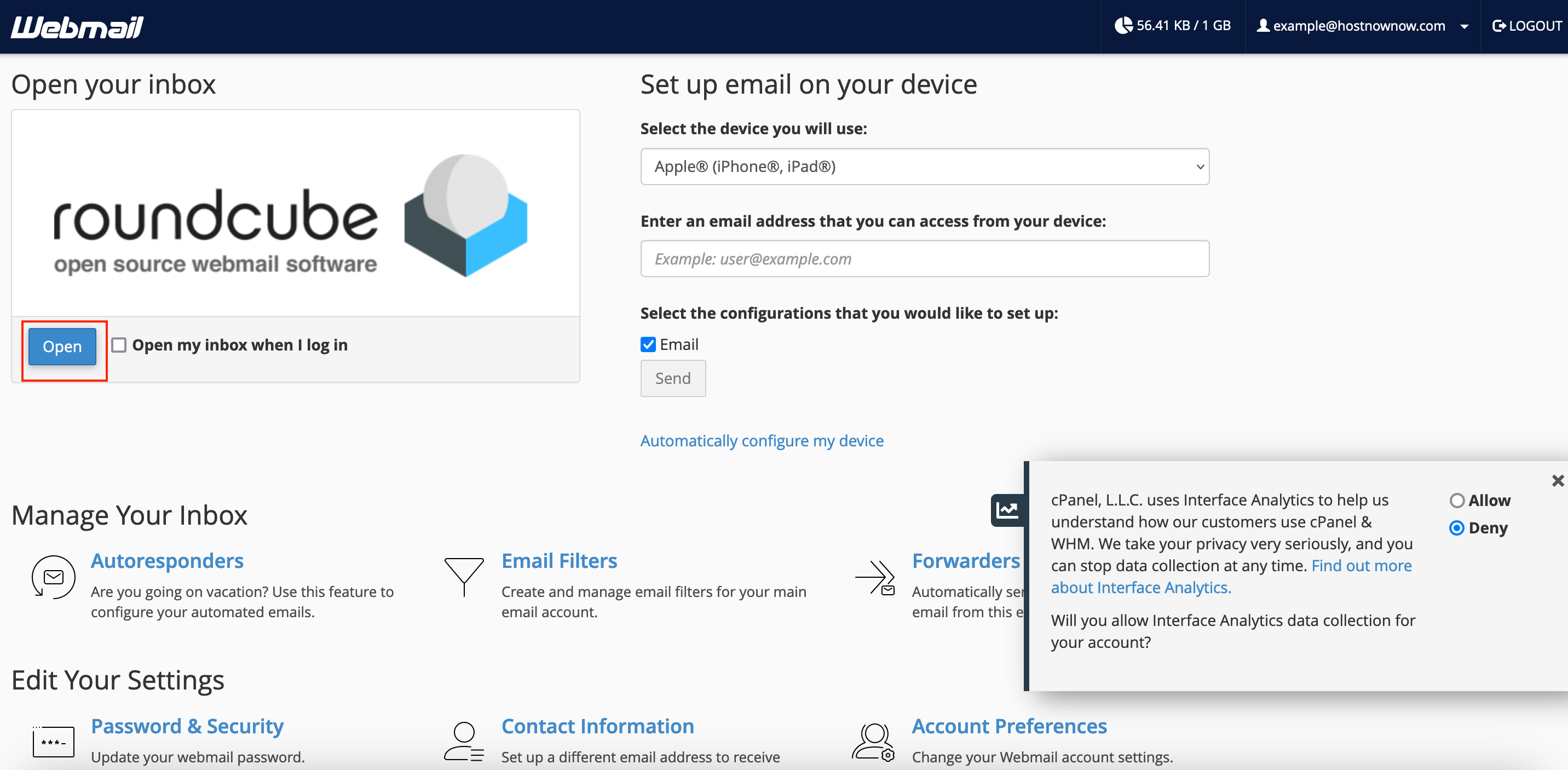Click the Webmail logo

77,27
